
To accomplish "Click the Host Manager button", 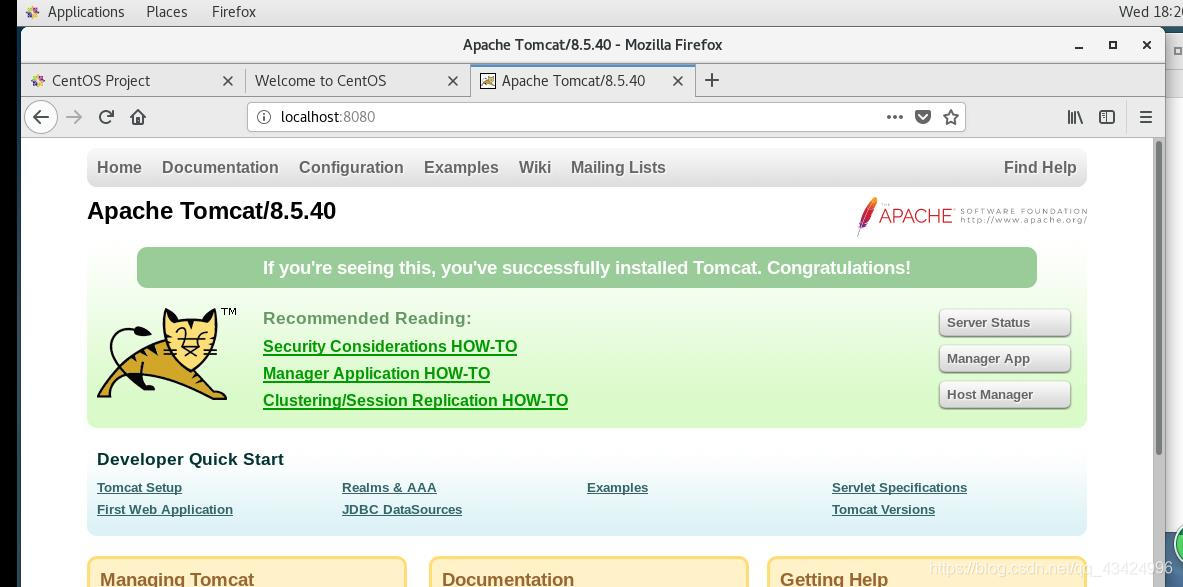I will (1004, 395).
